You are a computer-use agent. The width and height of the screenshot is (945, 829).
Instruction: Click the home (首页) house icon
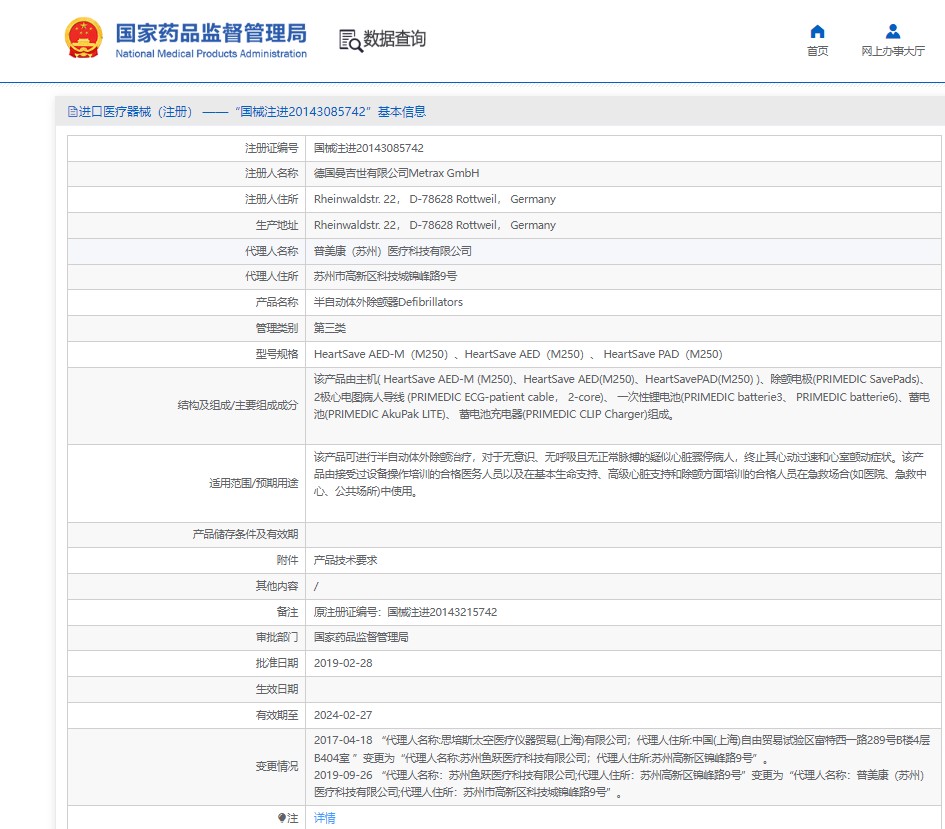click(817, 31)
